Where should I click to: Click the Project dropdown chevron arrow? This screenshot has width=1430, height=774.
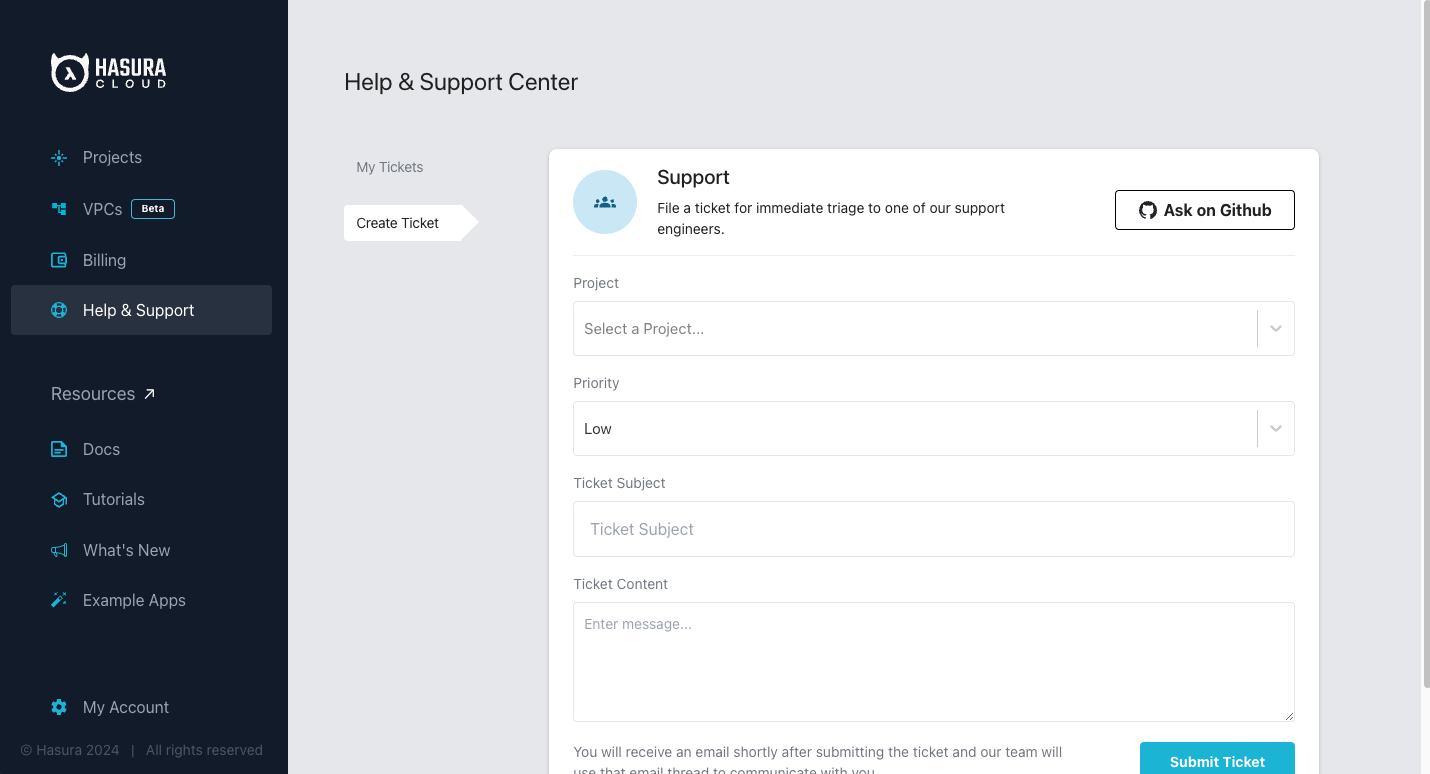[x=1275, y=328]
